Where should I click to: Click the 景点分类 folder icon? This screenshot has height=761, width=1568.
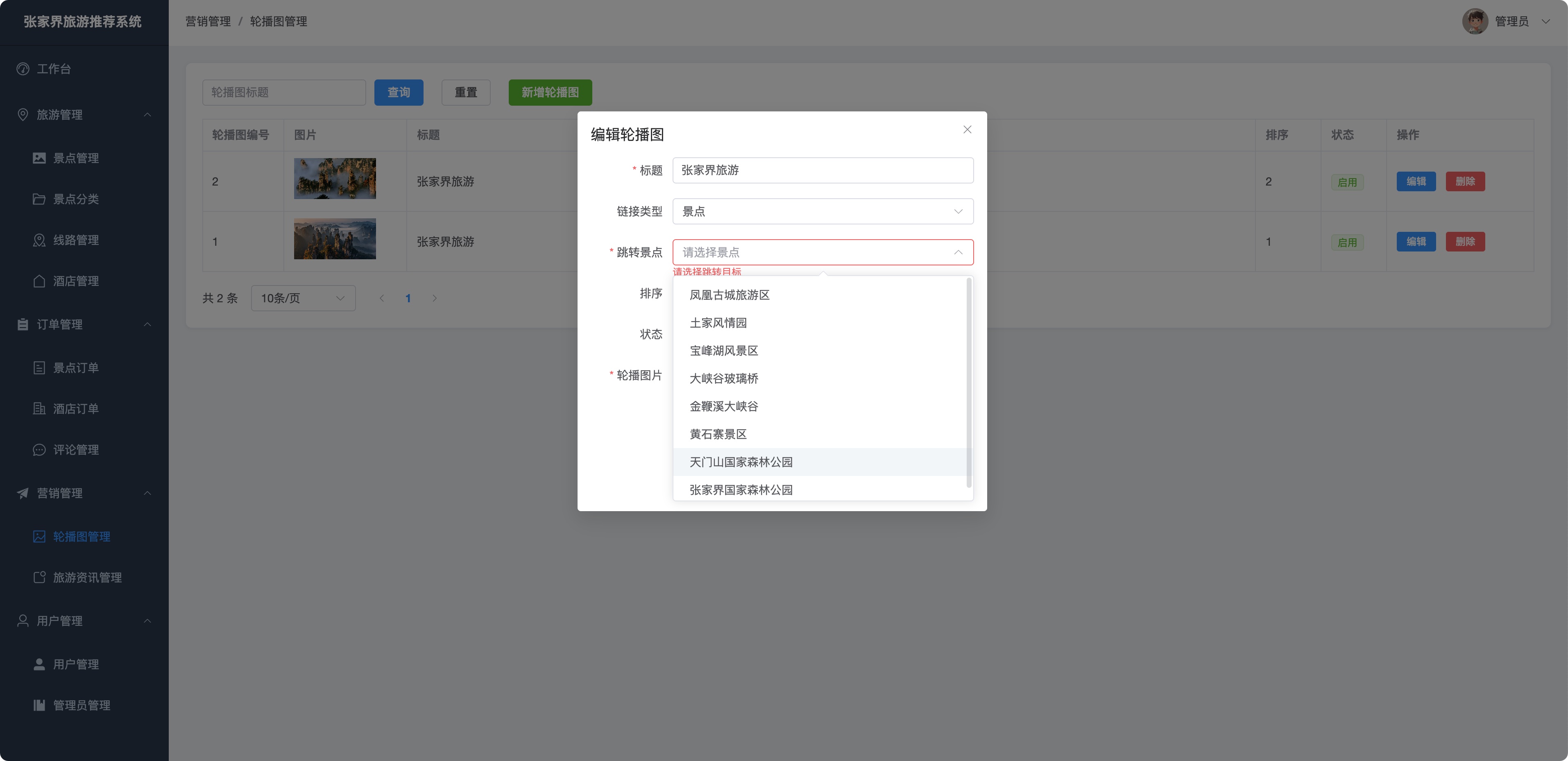coord(39,199)
